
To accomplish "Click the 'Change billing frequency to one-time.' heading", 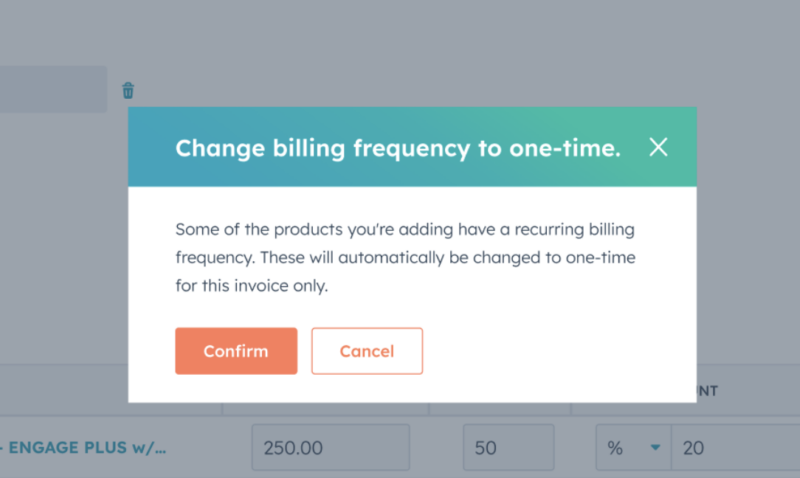I will pyautogui.click(x=398, y=148).
